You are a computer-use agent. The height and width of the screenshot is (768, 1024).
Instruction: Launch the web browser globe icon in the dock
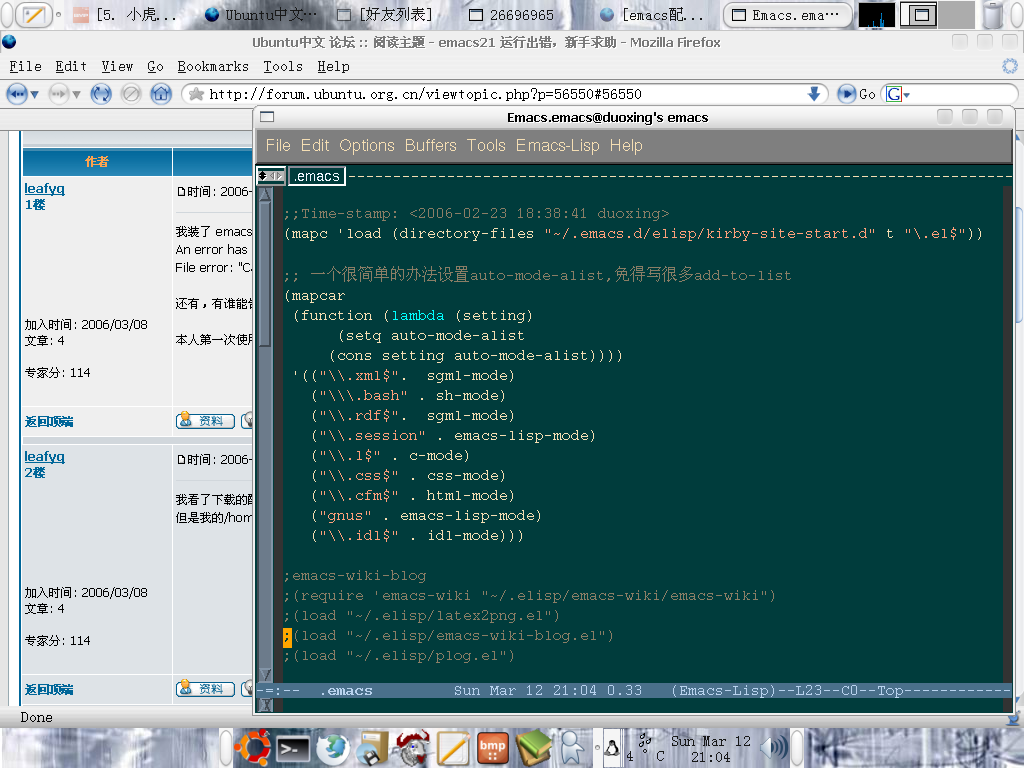333,748
